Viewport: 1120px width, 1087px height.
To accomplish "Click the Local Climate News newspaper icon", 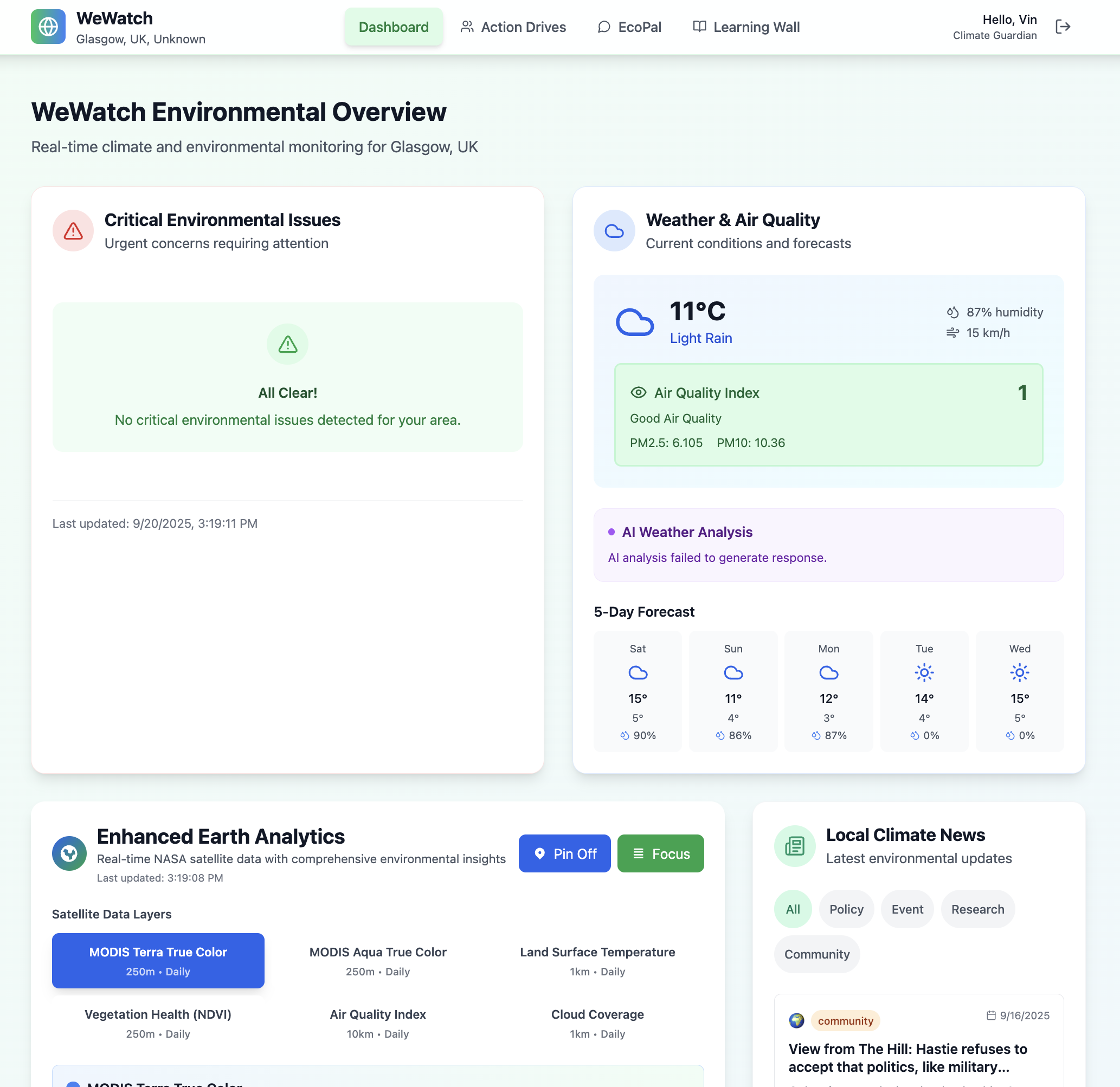I will [794, 846].
